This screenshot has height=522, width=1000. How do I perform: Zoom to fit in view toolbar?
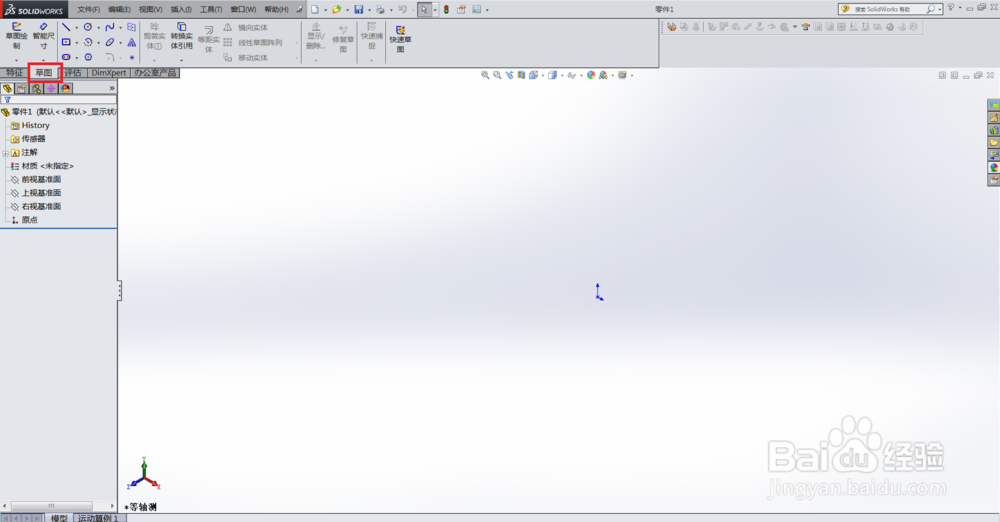[x=485, y=75]
